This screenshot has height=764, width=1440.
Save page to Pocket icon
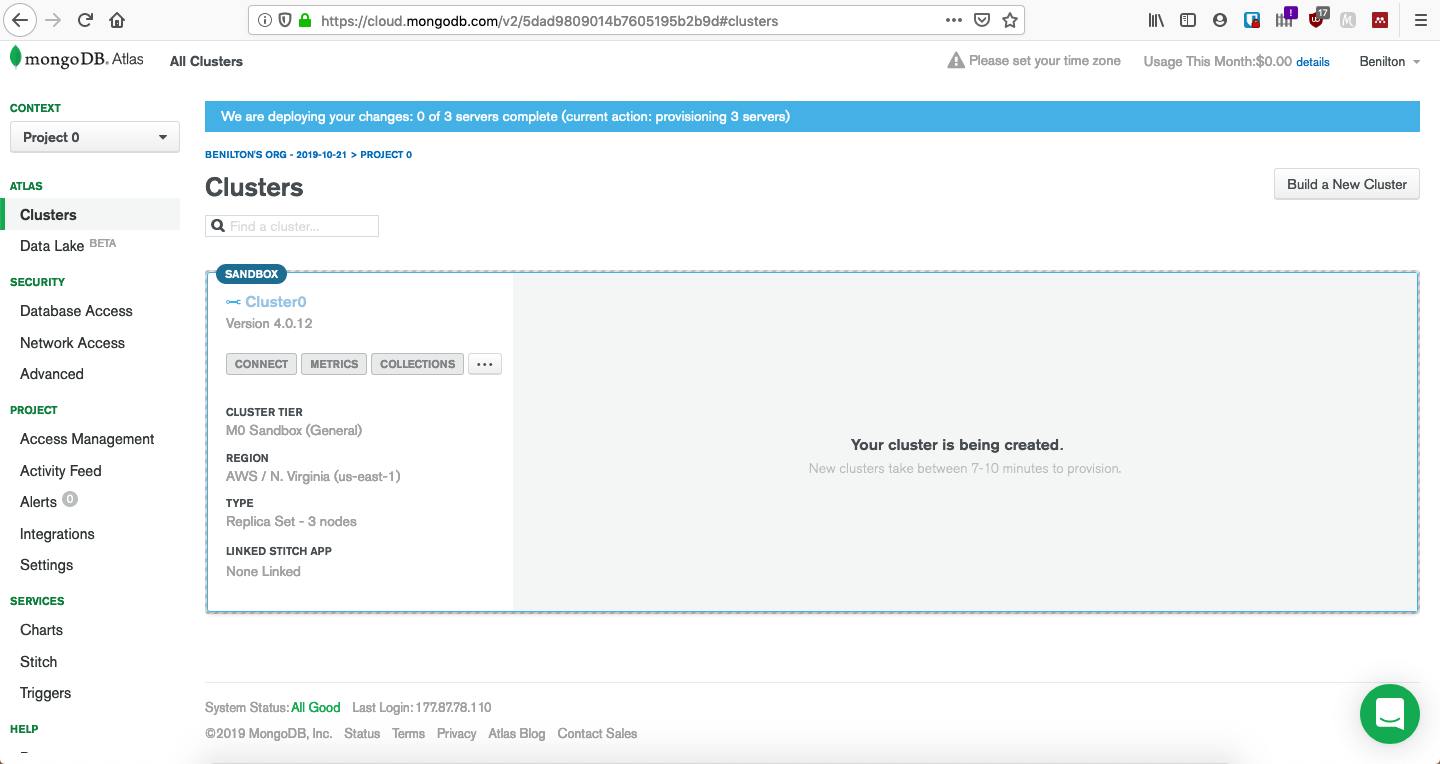pos(982,20)
